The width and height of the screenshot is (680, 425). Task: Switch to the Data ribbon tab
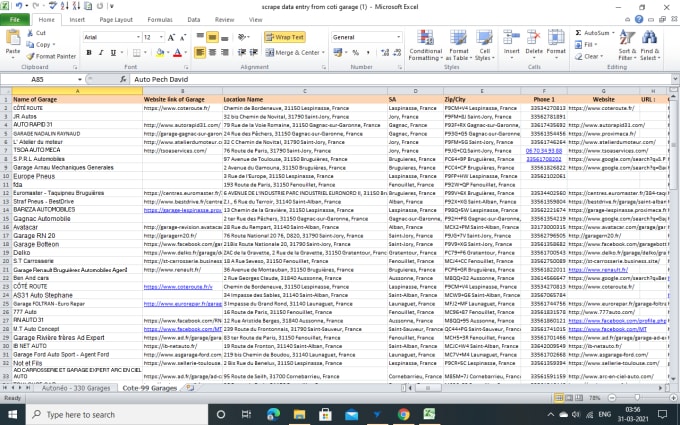click(193, 20)
